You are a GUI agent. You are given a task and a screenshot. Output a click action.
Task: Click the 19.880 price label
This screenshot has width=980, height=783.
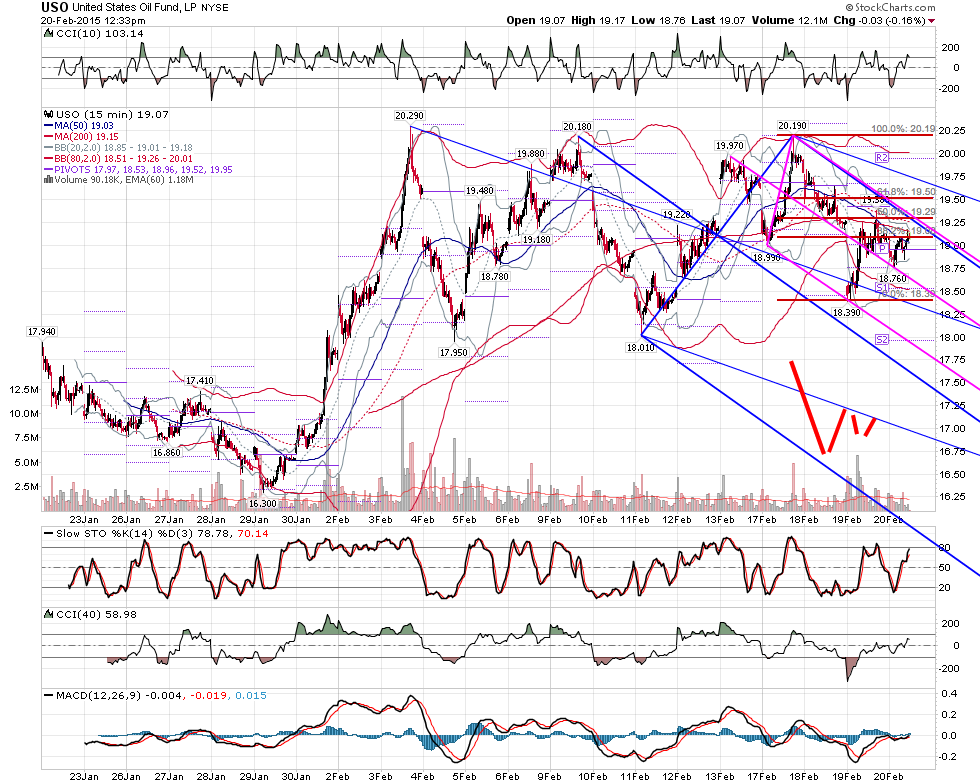tap(531, 154)
